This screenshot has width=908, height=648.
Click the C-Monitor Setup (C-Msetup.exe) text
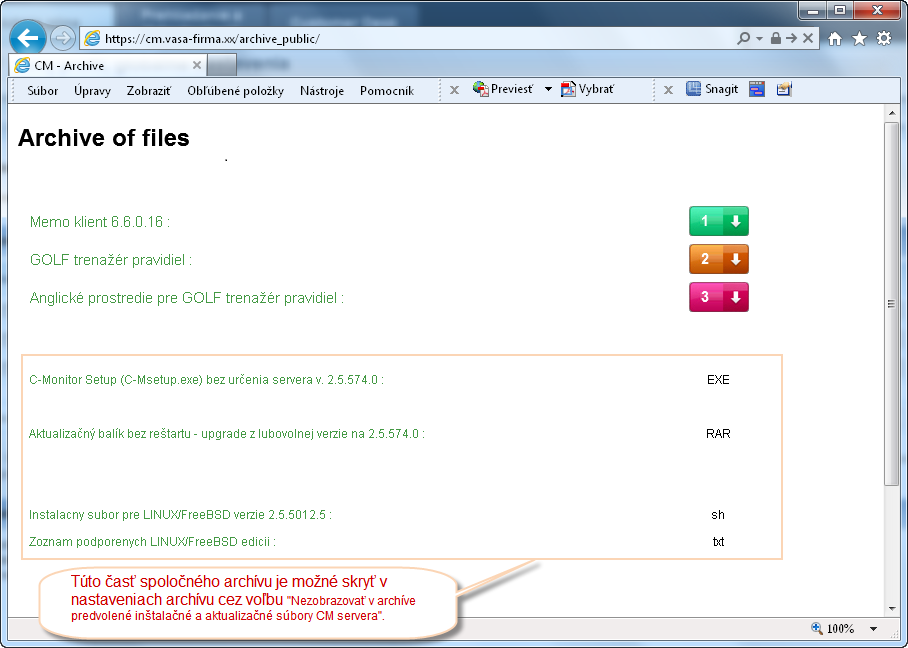pos(206,380)
